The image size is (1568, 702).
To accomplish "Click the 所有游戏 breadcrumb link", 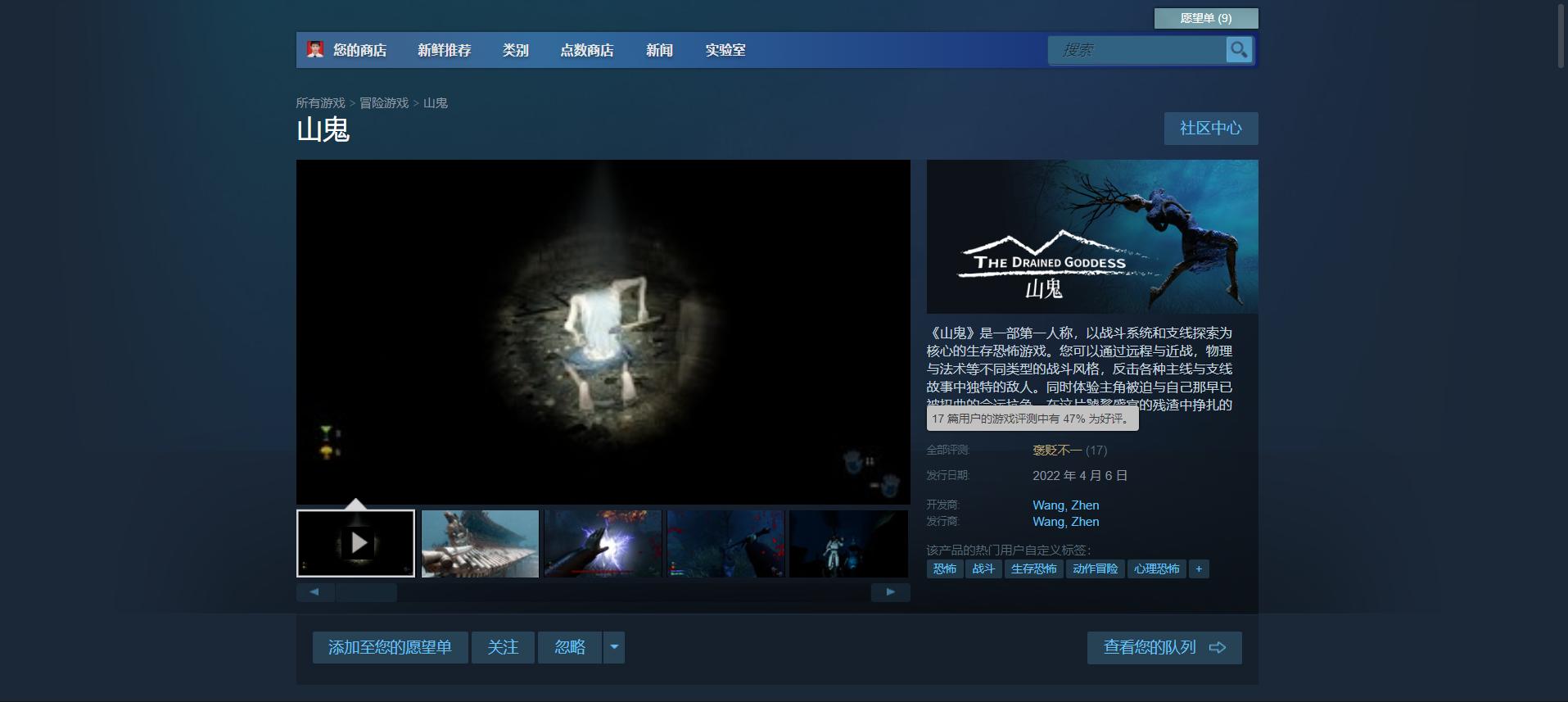I will point(321,103).
